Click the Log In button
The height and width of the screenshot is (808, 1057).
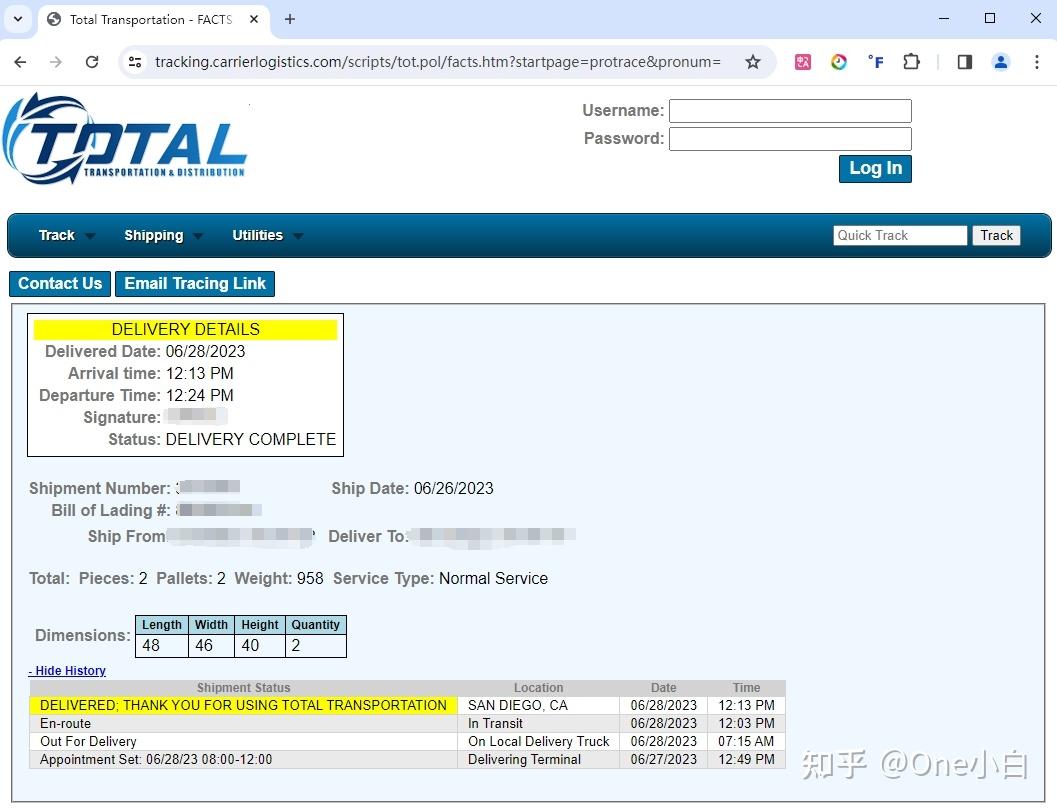874,168
